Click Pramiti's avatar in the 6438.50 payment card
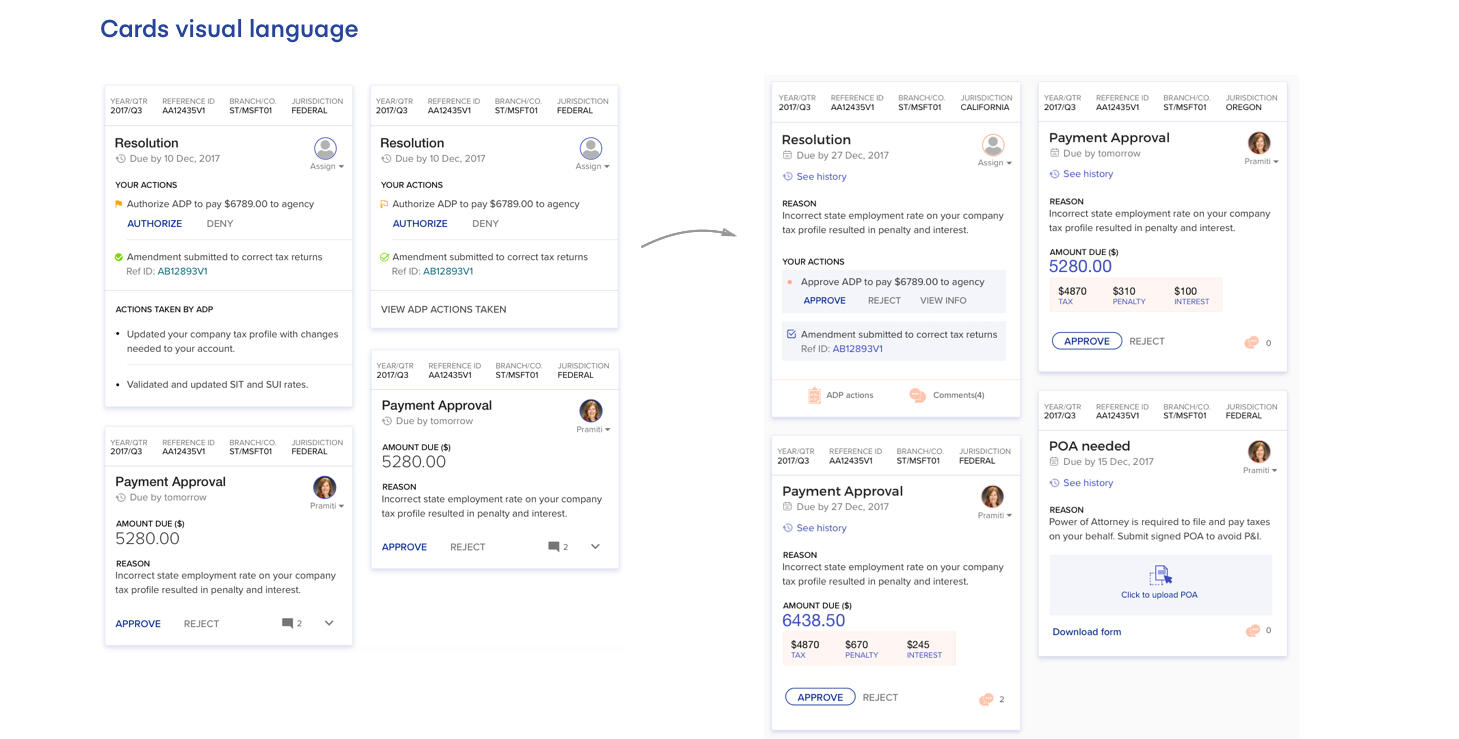This screenshot has height=739, width=1459. [992, 497]
